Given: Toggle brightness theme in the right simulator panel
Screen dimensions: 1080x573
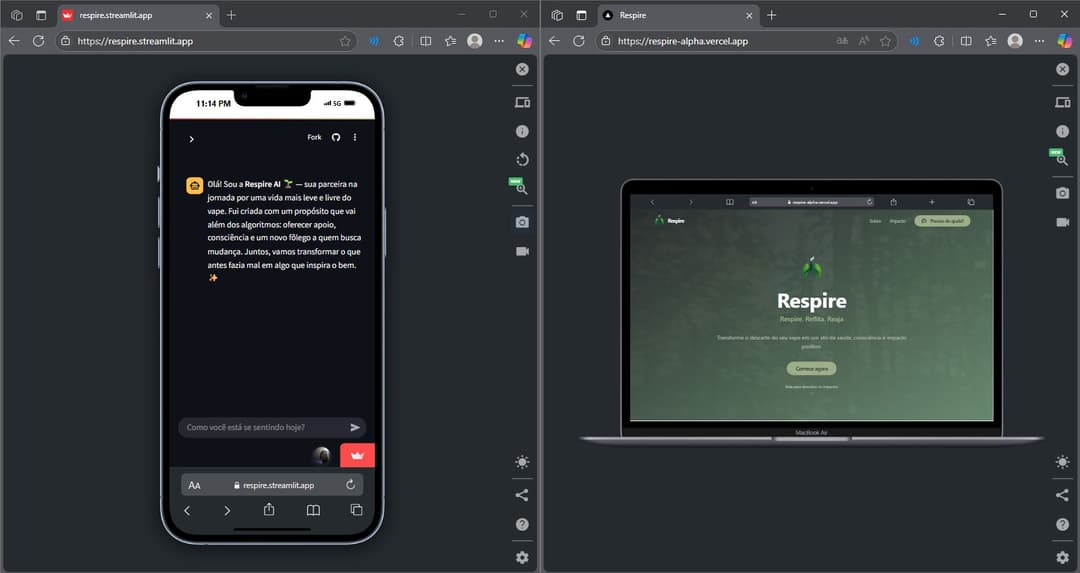Looking at the screenshot, I should [1062, 462].
